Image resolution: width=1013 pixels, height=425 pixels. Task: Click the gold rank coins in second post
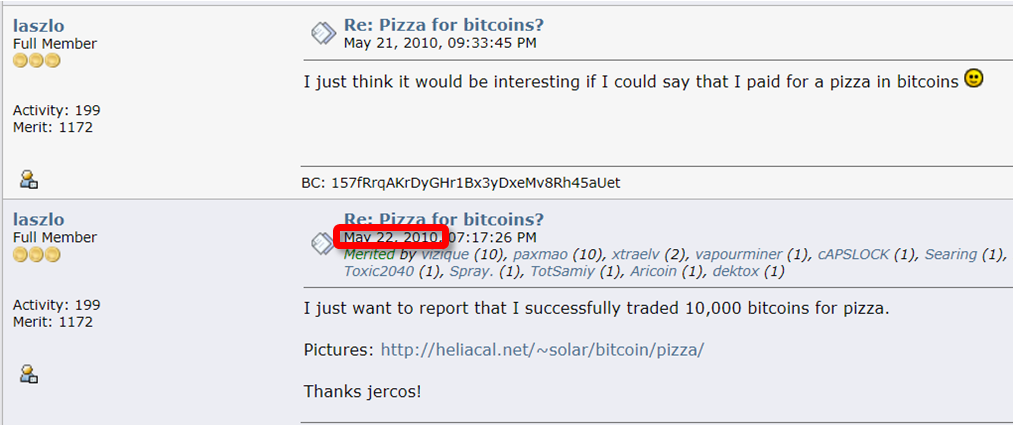(36, 254)
